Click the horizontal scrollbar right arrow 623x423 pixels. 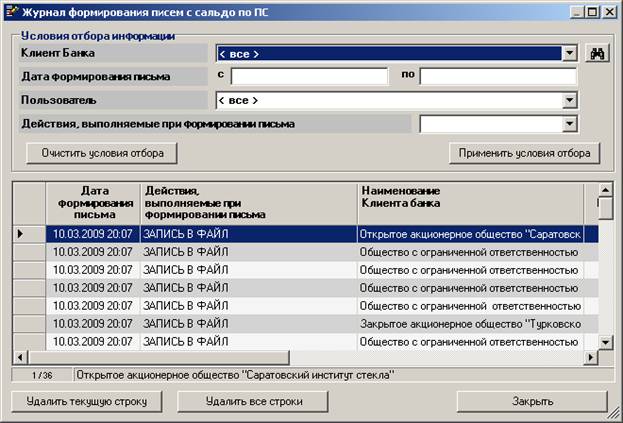pos(590,358)
